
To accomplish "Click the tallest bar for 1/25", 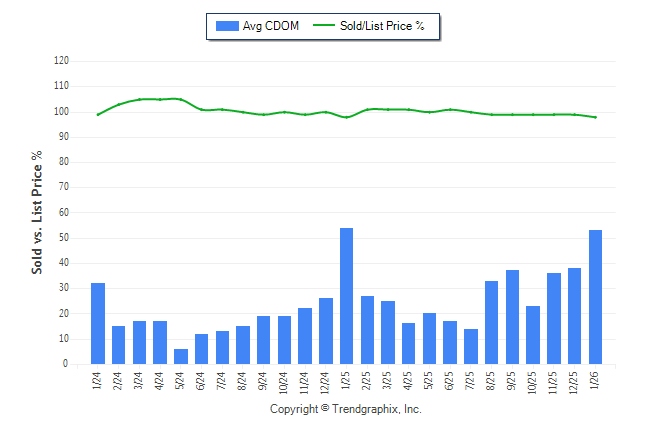I will point(347,296).
